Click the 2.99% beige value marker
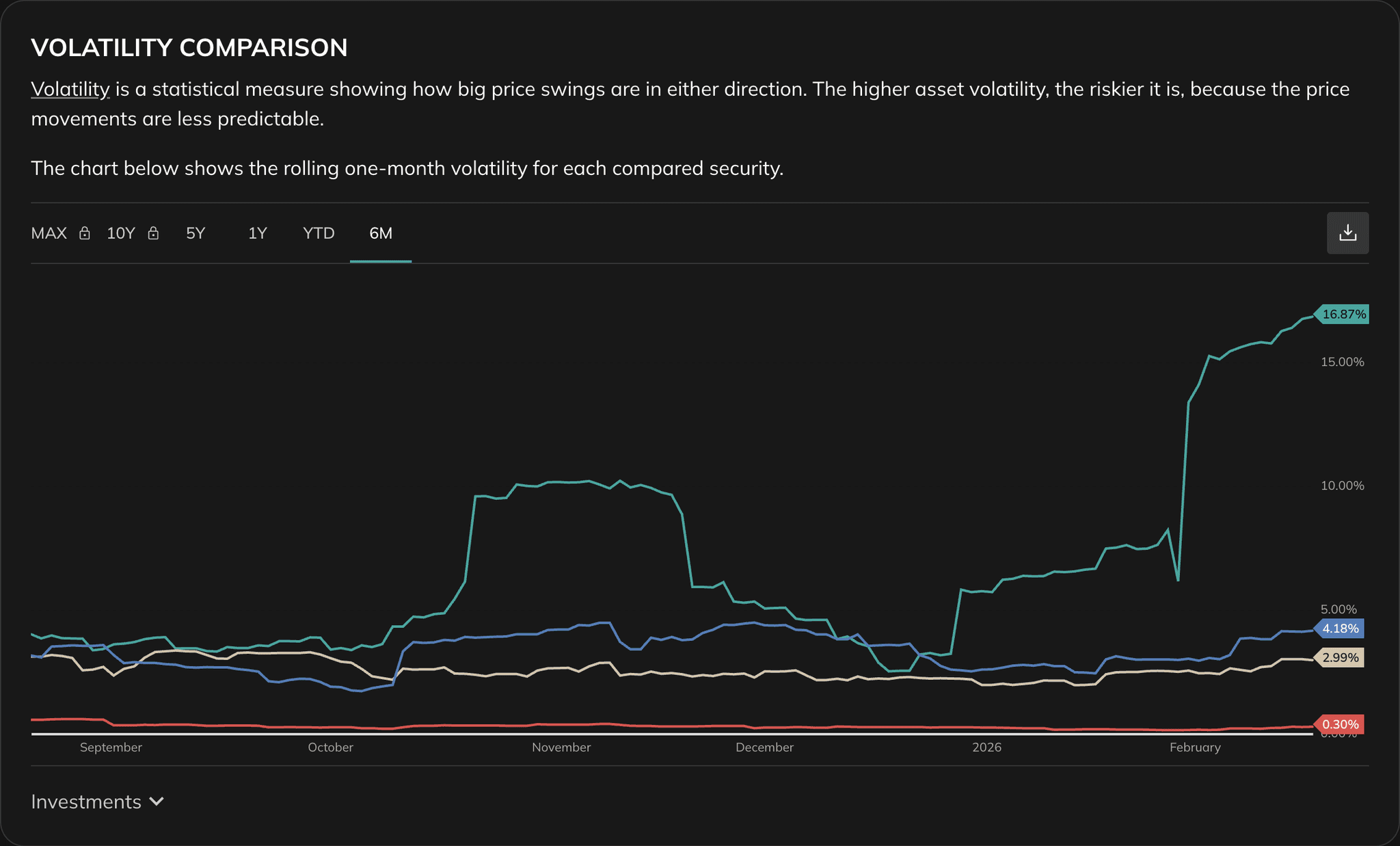 pyautogui.click(x=1338, y=658)
